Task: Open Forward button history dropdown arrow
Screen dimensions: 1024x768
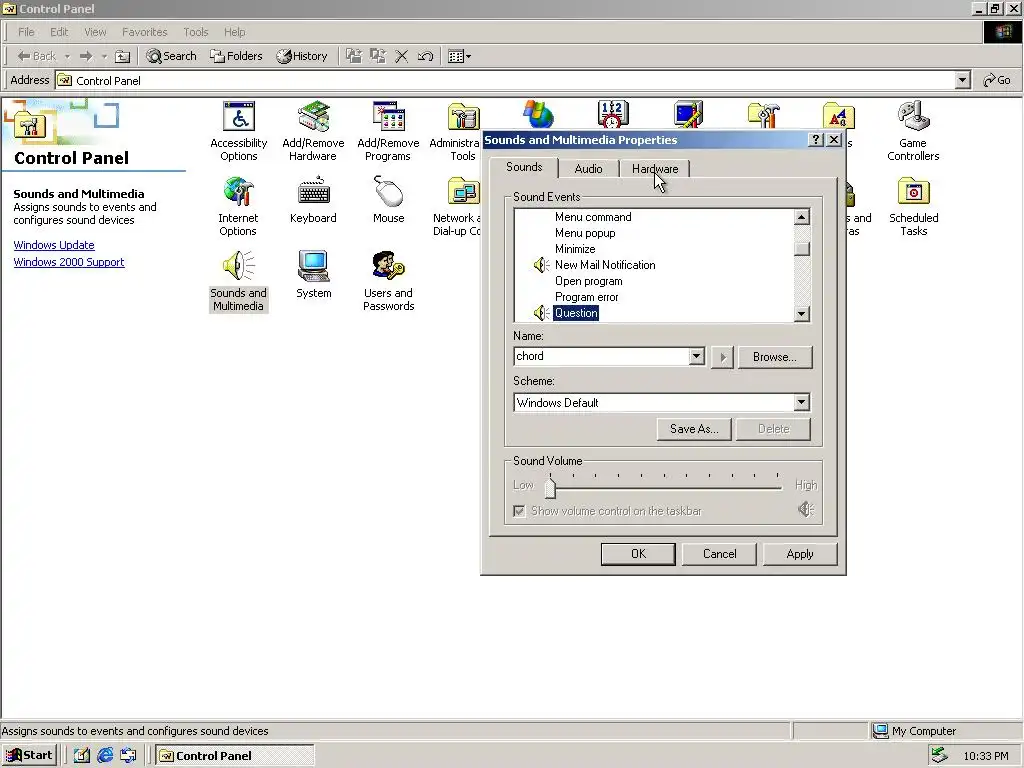Action: pos(104,56)
